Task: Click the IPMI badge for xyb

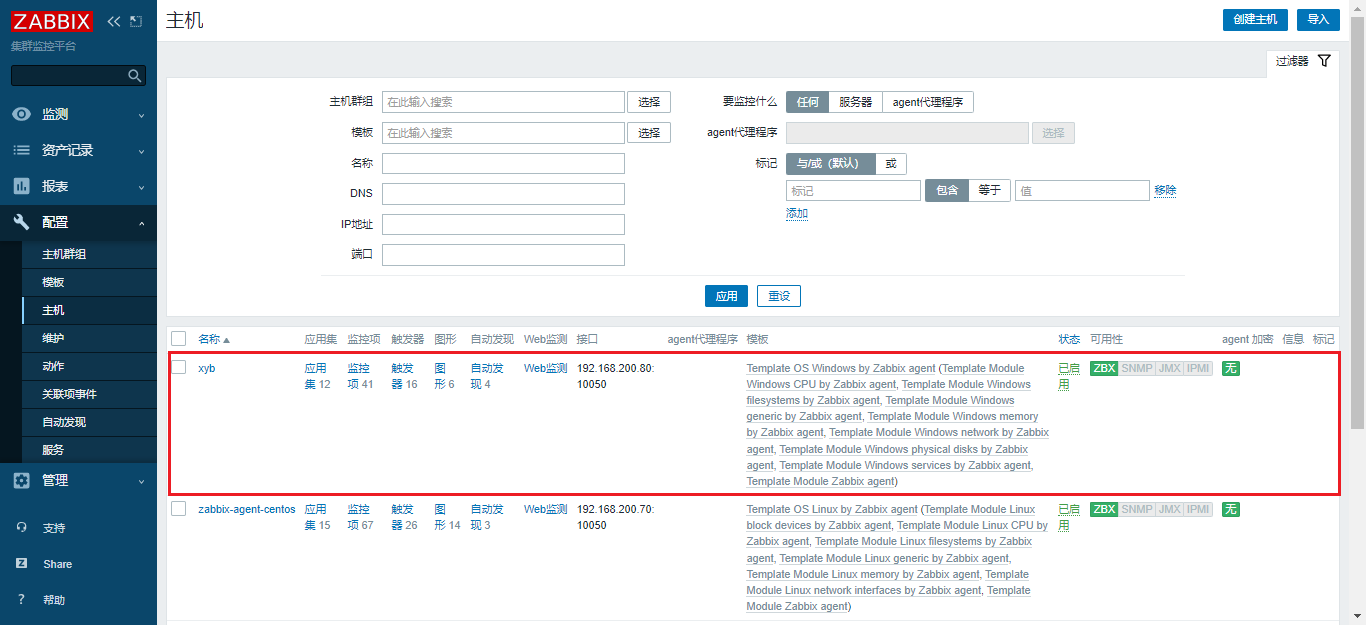Action: coord(1198,368)
